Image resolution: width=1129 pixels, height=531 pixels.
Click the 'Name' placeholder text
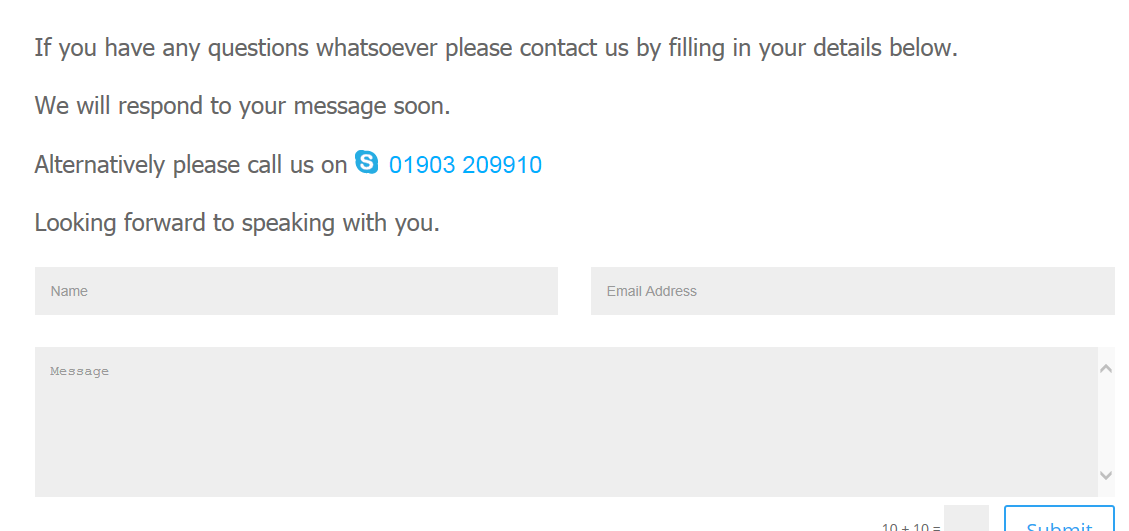point(69,291)
